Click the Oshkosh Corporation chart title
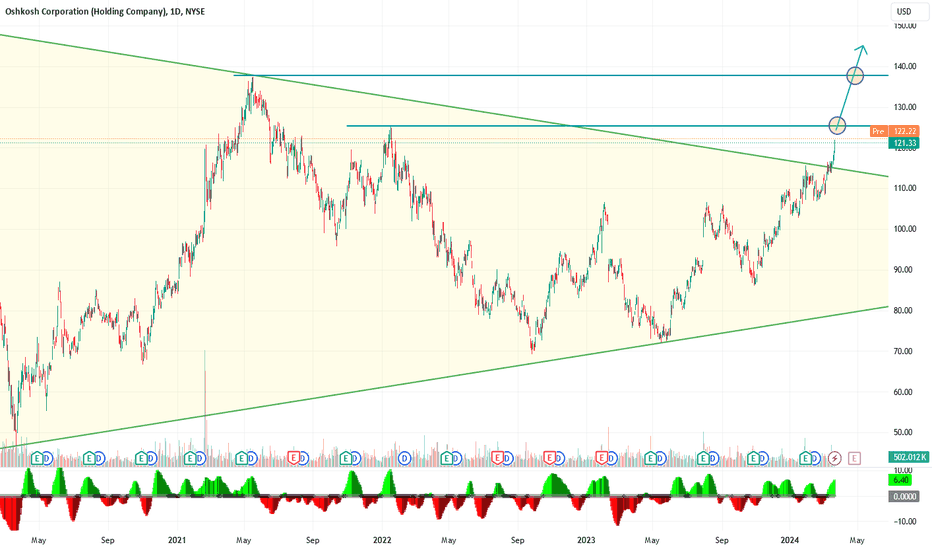This screenshot has width=932, height=550. pos(105,11)
